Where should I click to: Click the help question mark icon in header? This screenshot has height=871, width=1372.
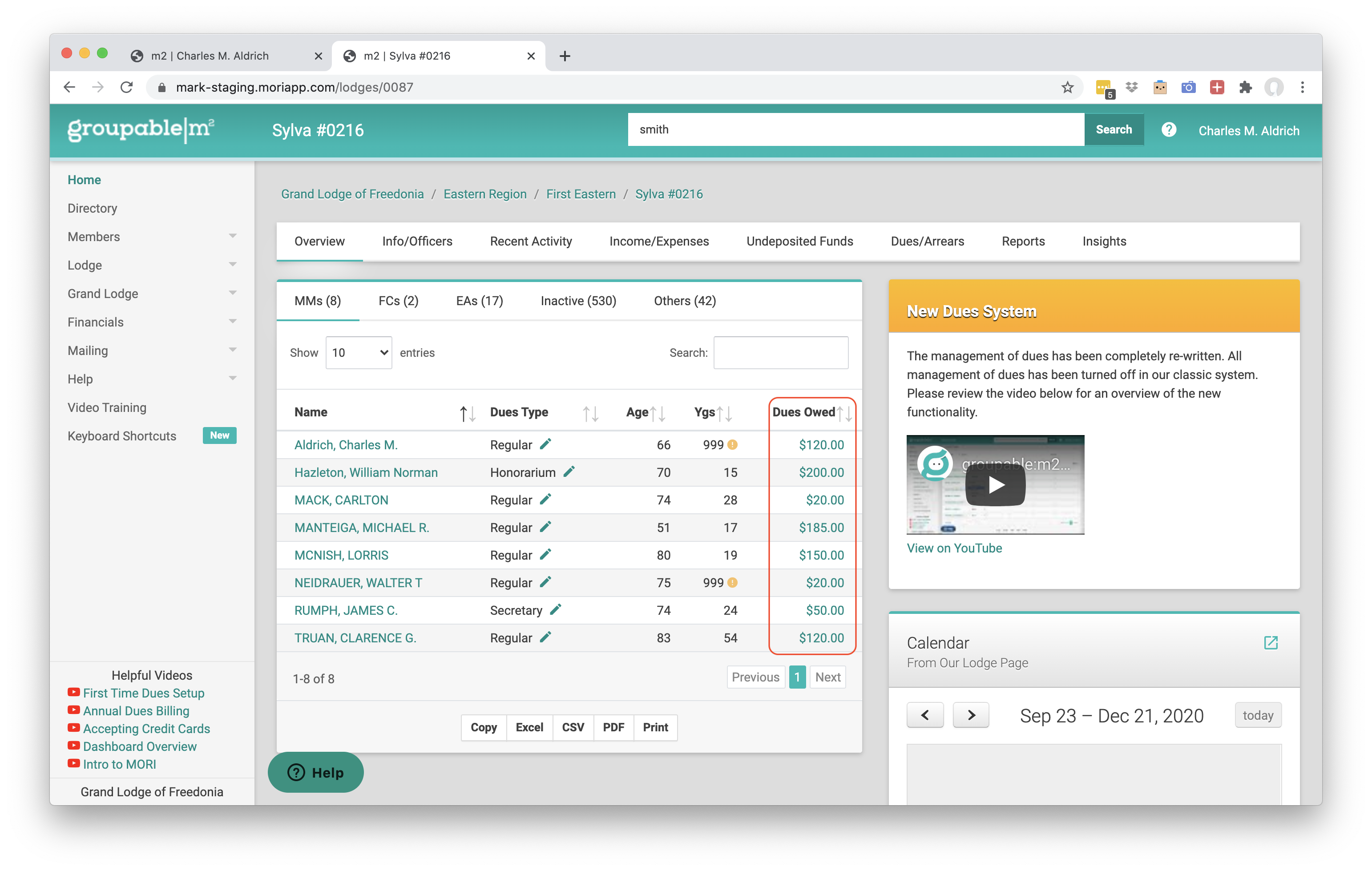[1168, 130]
